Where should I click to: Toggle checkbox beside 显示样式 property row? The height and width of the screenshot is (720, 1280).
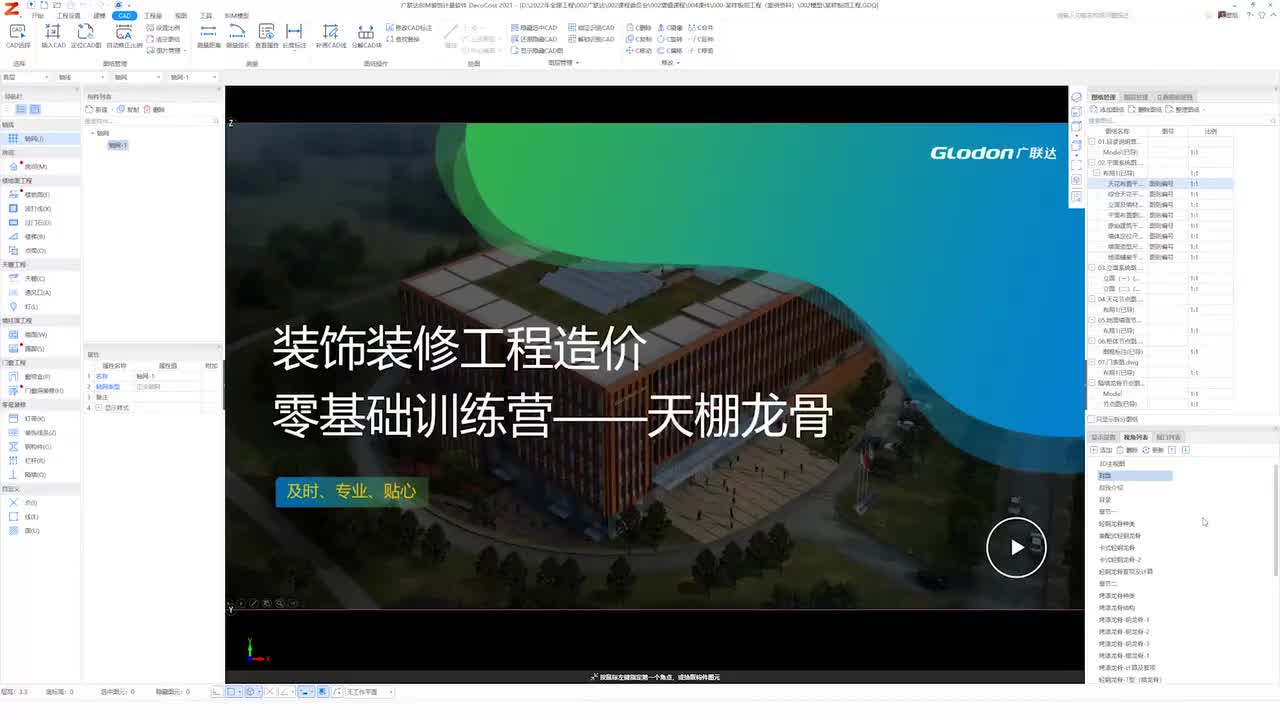[98, 408]
